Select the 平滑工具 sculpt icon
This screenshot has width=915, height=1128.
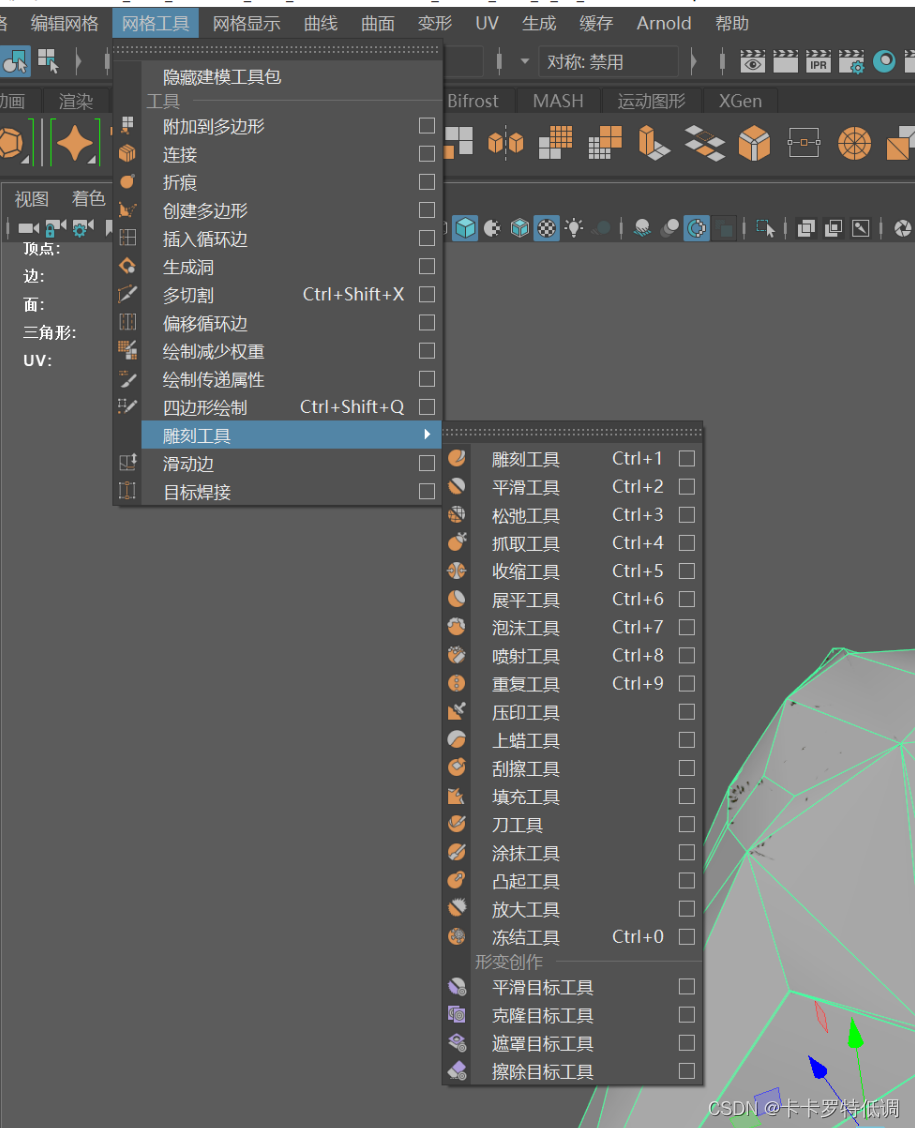click(457, 486)
